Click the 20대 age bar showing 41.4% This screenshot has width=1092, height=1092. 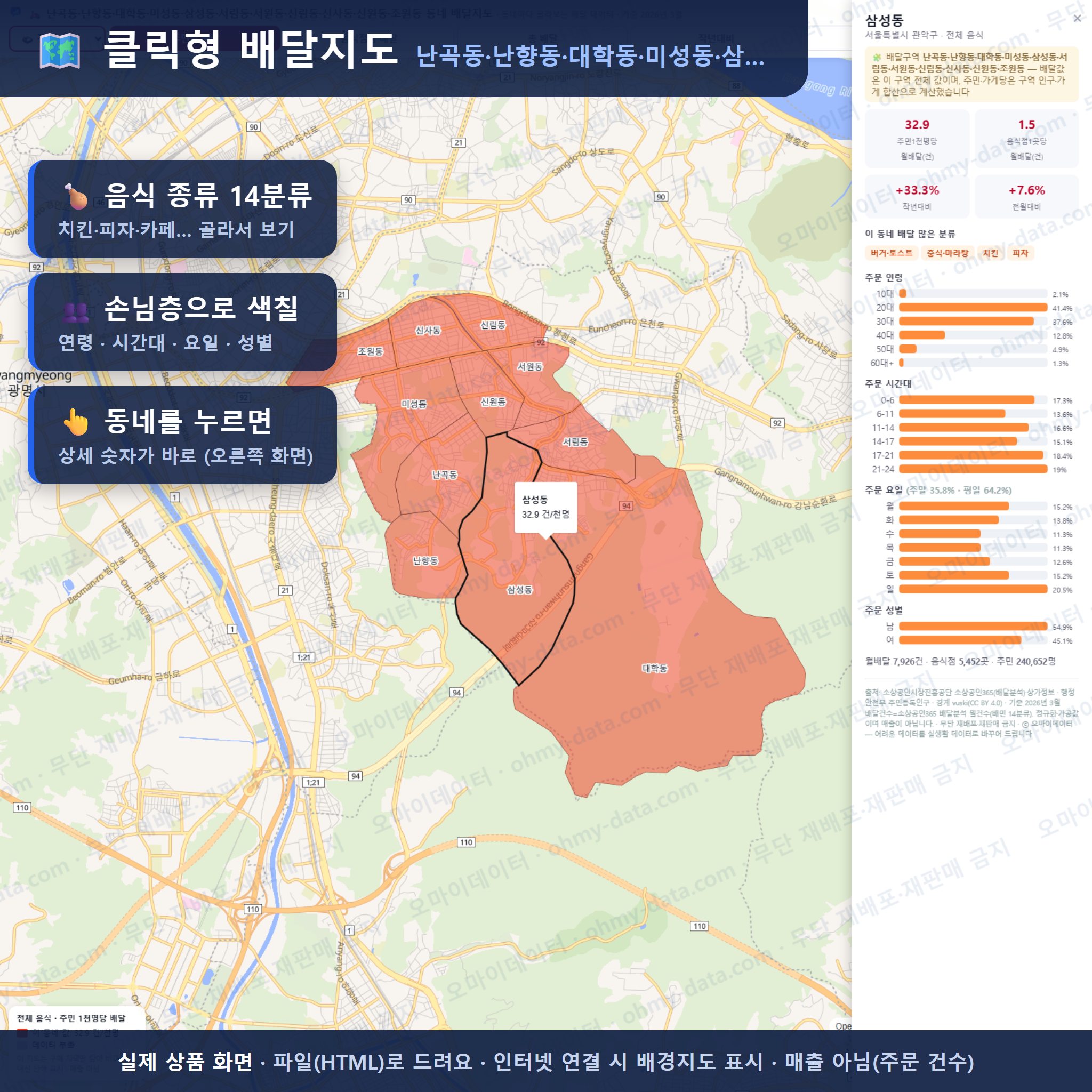[973, 308]
